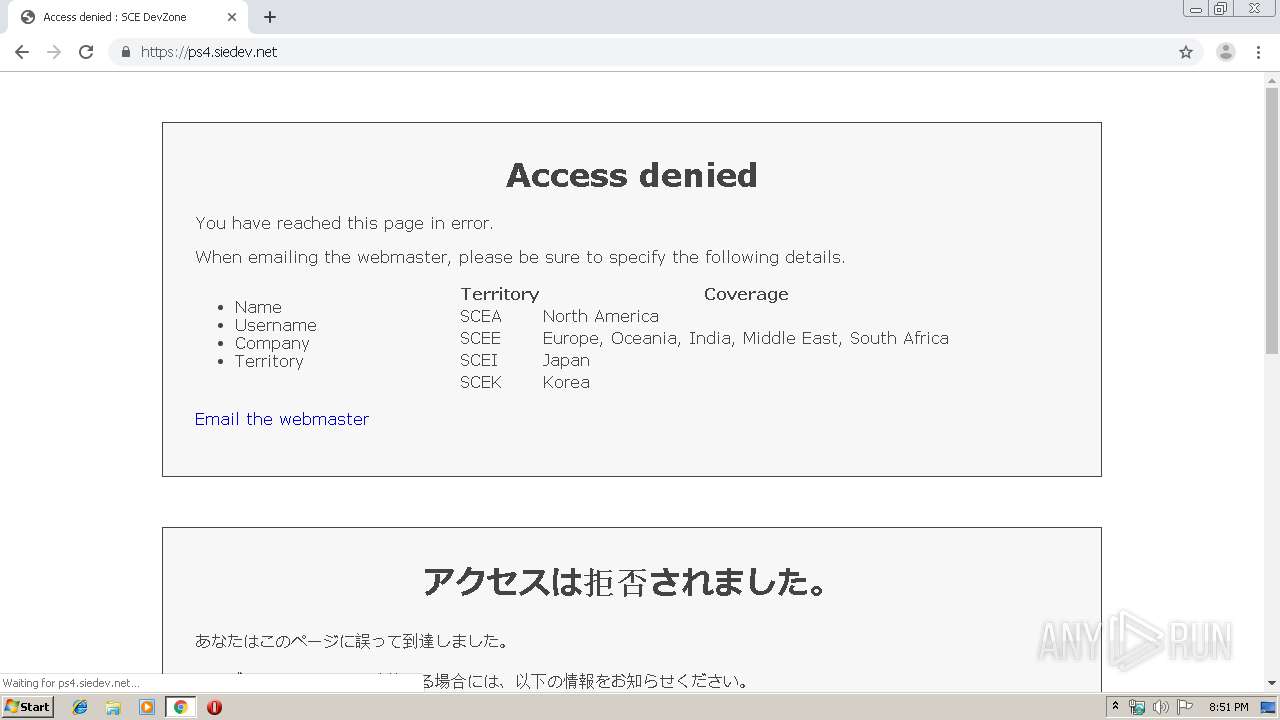Close the Access denied tab
1280x720 pixels.
(x=232, y=17)
